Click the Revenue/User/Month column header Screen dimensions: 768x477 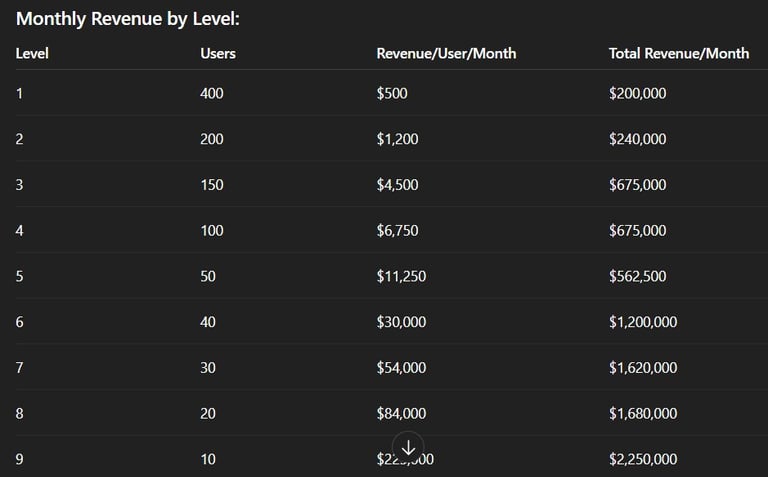(446, 53)
